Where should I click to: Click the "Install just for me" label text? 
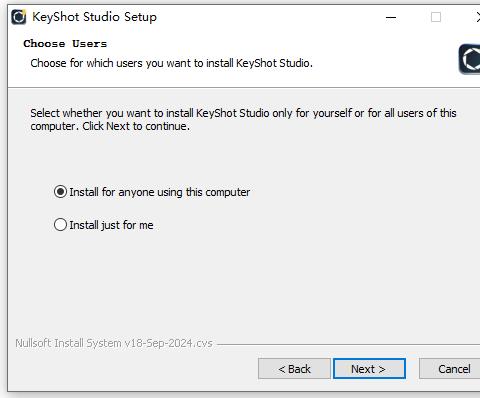click(x=111, y=225)
